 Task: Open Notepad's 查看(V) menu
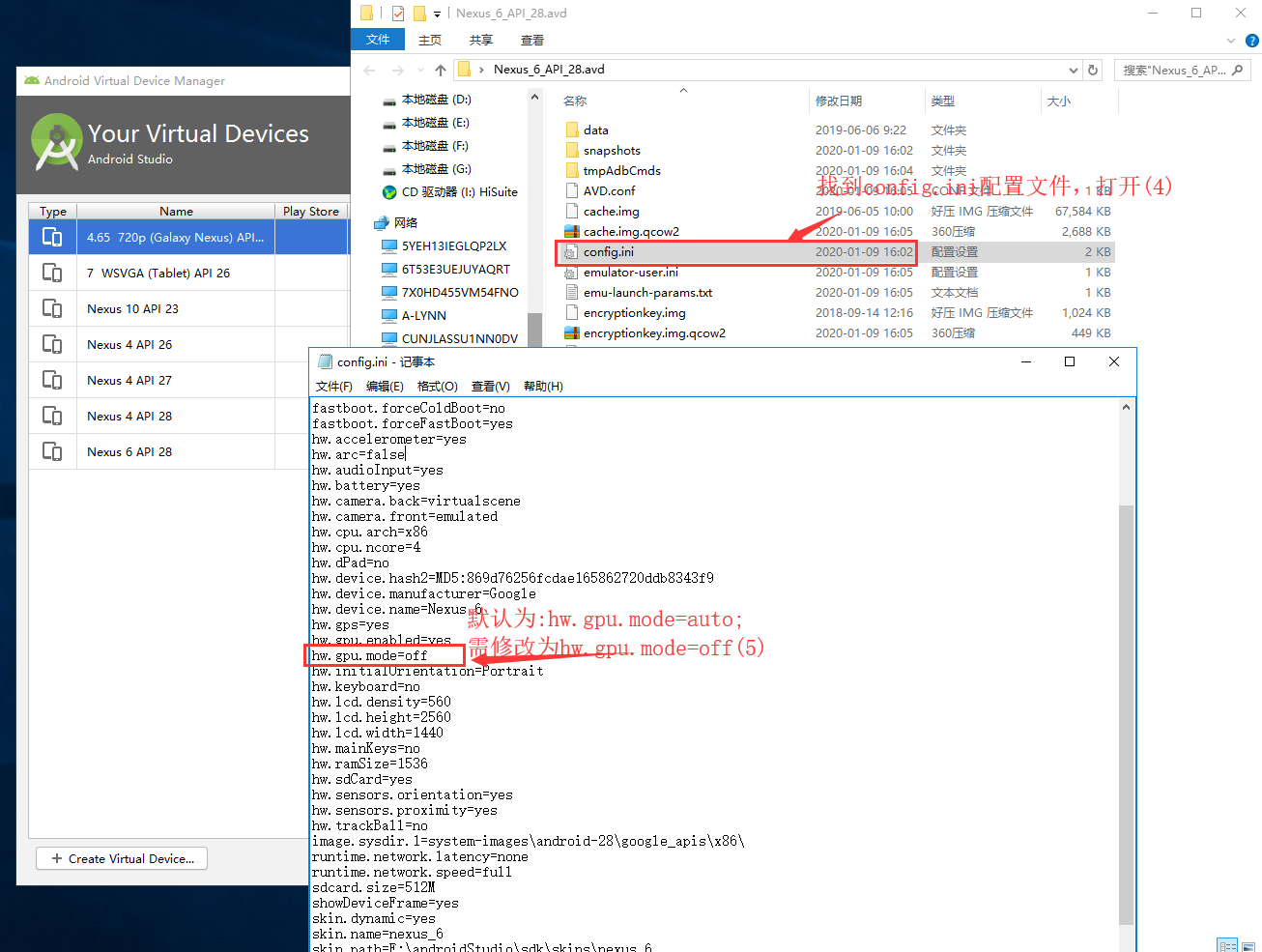(491, 386)
